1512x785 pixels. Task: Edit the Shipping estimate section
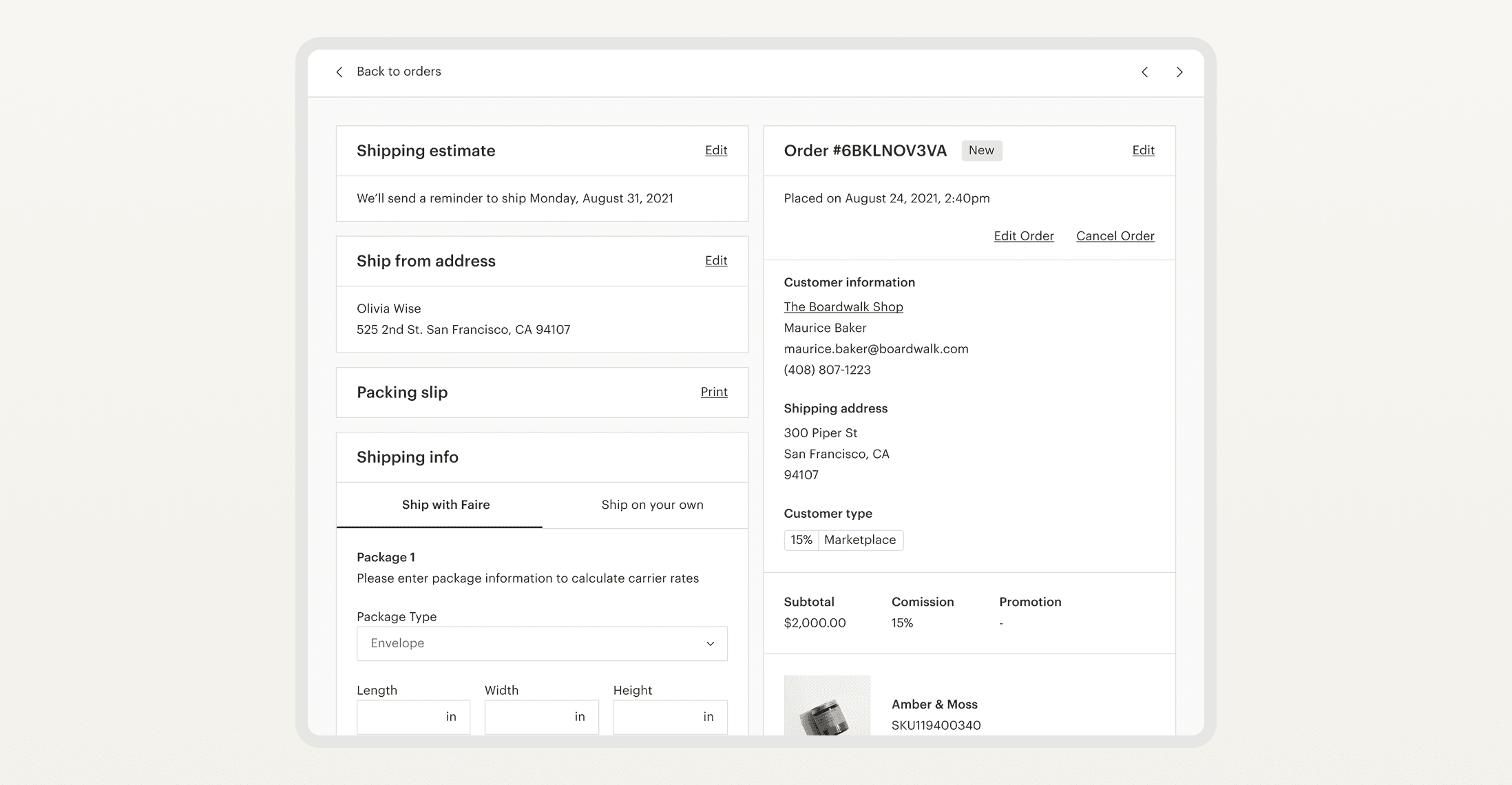716,150
